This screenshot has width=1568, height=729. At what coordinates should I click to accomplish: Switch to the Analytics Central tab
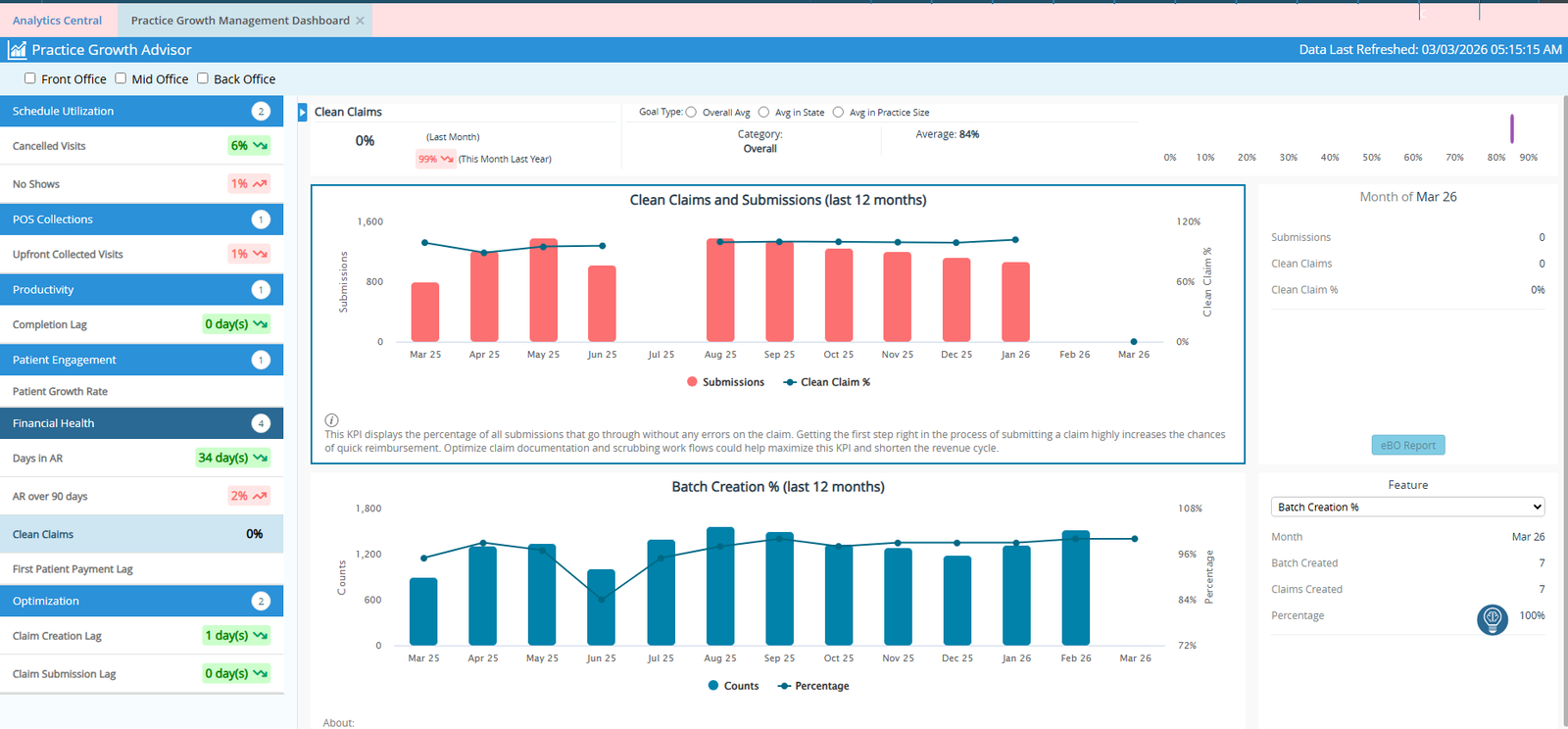click(57, 21)
